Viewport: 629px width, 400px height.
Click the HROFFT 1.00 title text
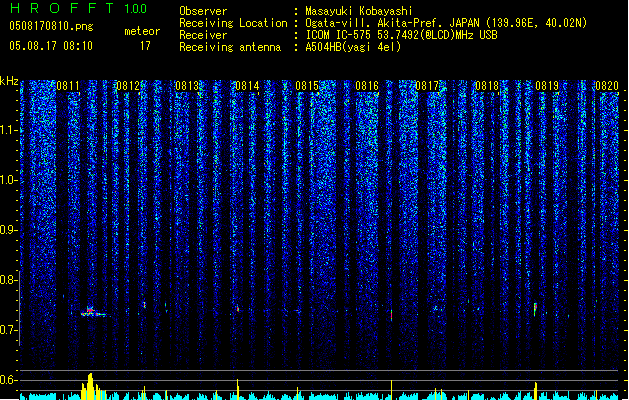[x=78, y=8]
